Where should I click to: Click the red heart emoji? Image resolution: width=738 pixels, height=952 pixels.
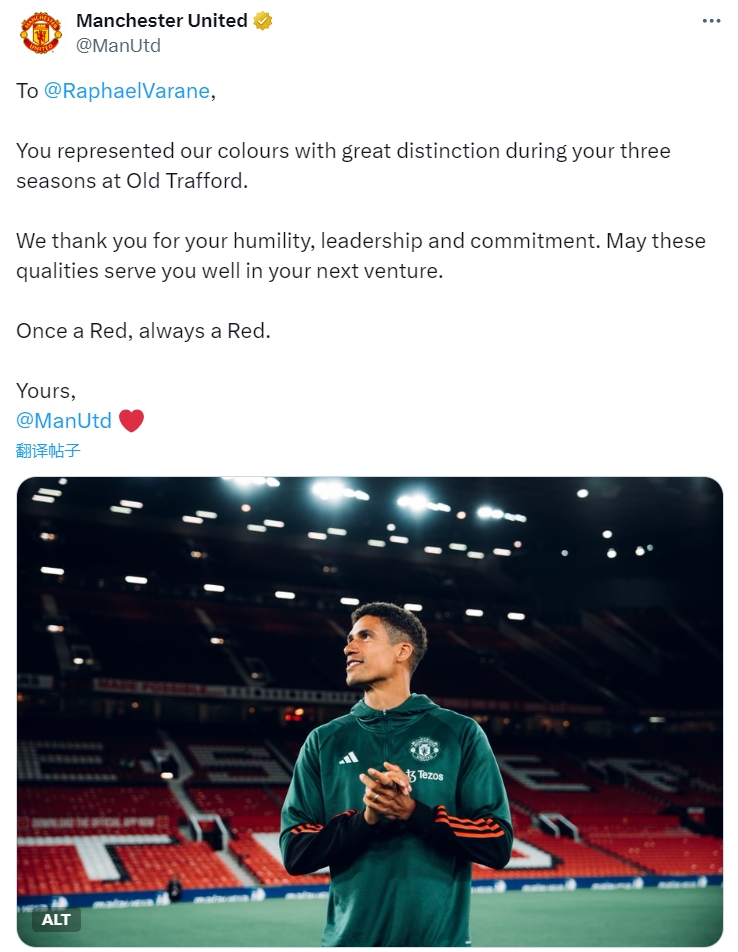tap(131, 421)
